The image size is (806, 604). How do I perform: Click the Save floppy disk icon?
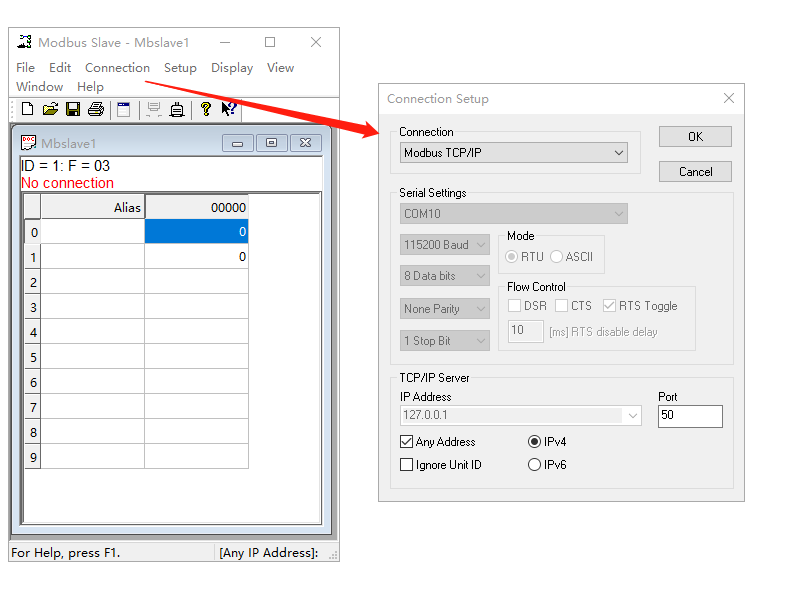(73, 109)
